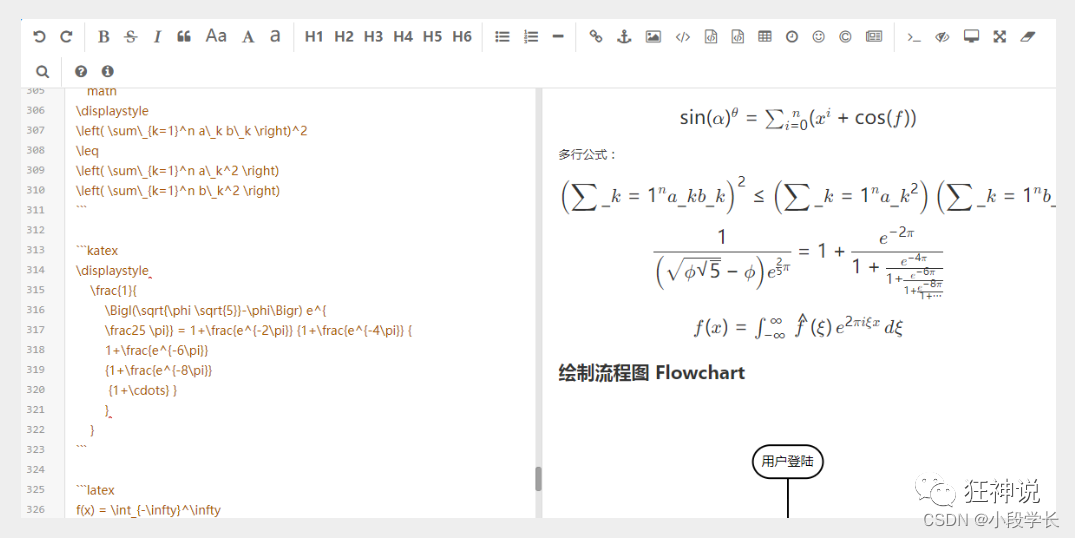Insert an H2 heading

pos(343,37)
